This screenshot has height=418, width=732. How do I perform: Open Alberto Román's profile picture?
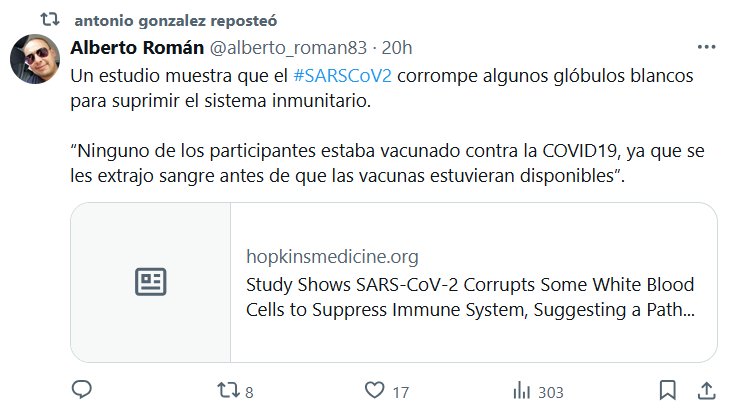[x=37, y=59]
